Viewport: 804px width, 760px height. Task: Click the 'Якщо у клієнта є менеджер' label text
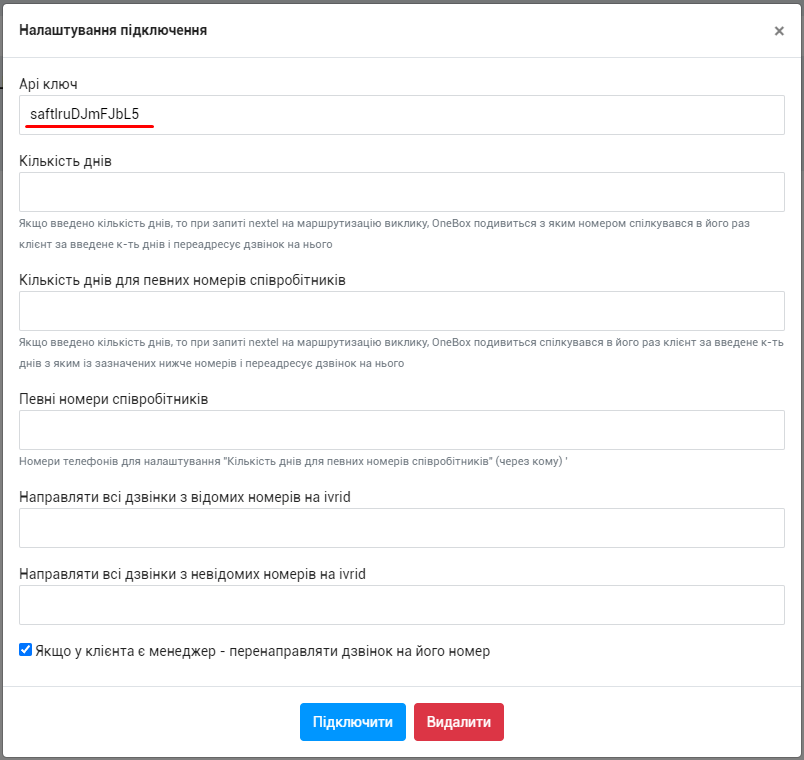pos(262,651)
